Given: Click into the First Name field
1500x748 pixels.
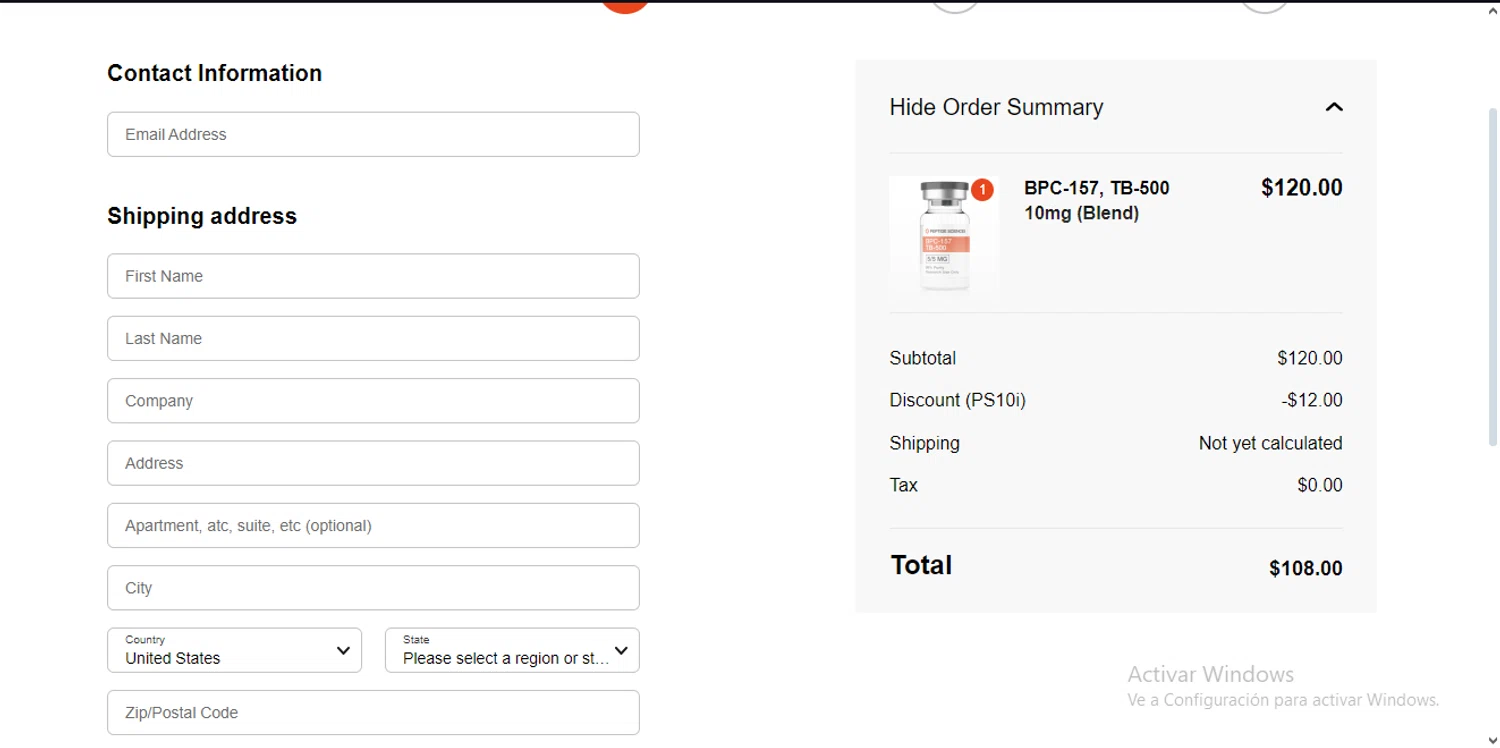Looking at the screenshot, I should coord(373,276).
